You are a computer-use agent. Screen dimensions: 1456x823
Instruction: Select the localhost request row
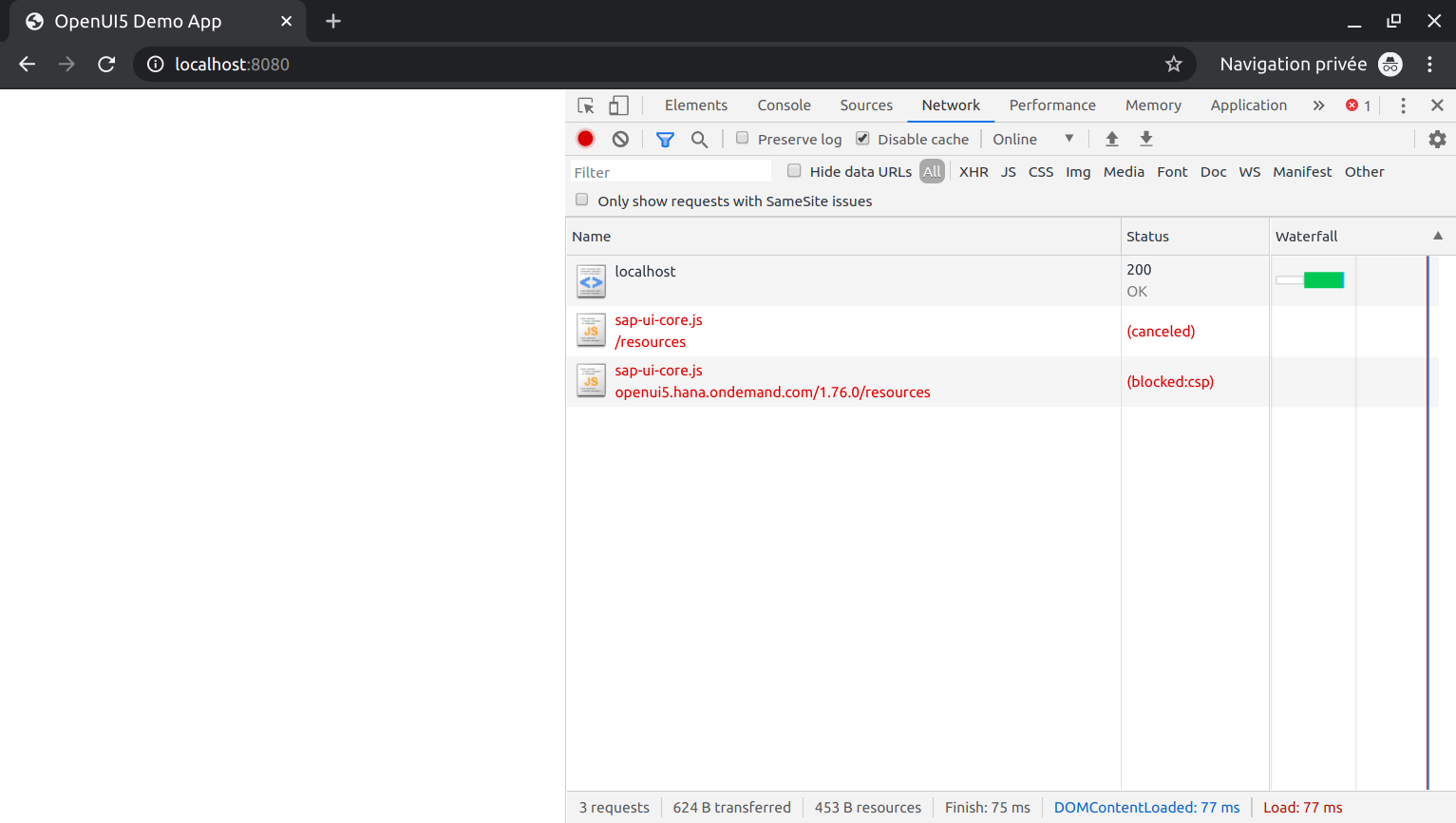(x=1003, y=280)
